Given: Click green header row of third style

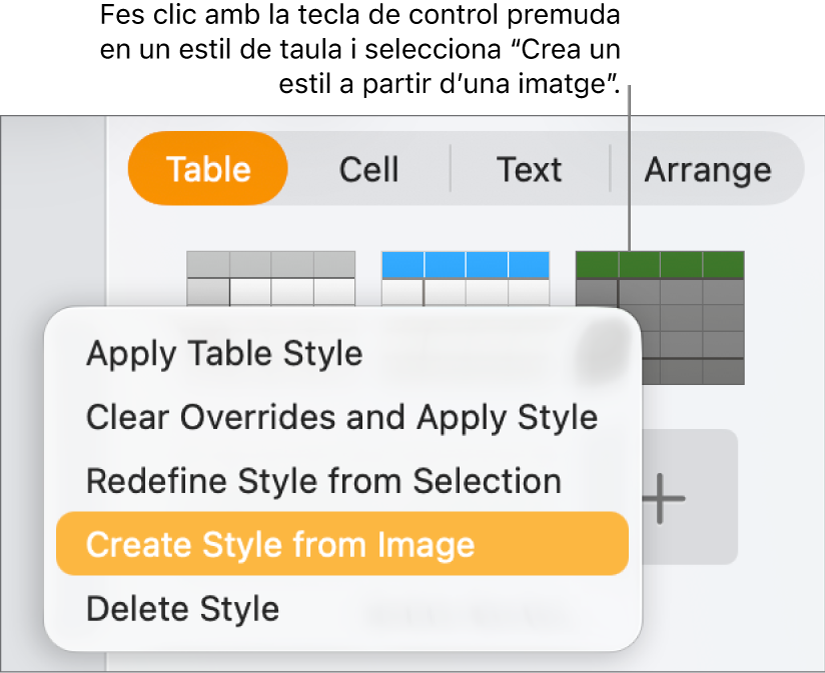Looking at the screenshot, I should (x=660, y=265).
